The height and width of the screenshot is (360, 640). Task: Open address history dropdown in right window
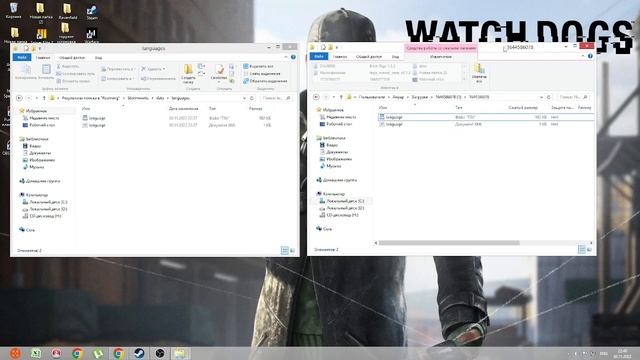click(x=541, y=97)
